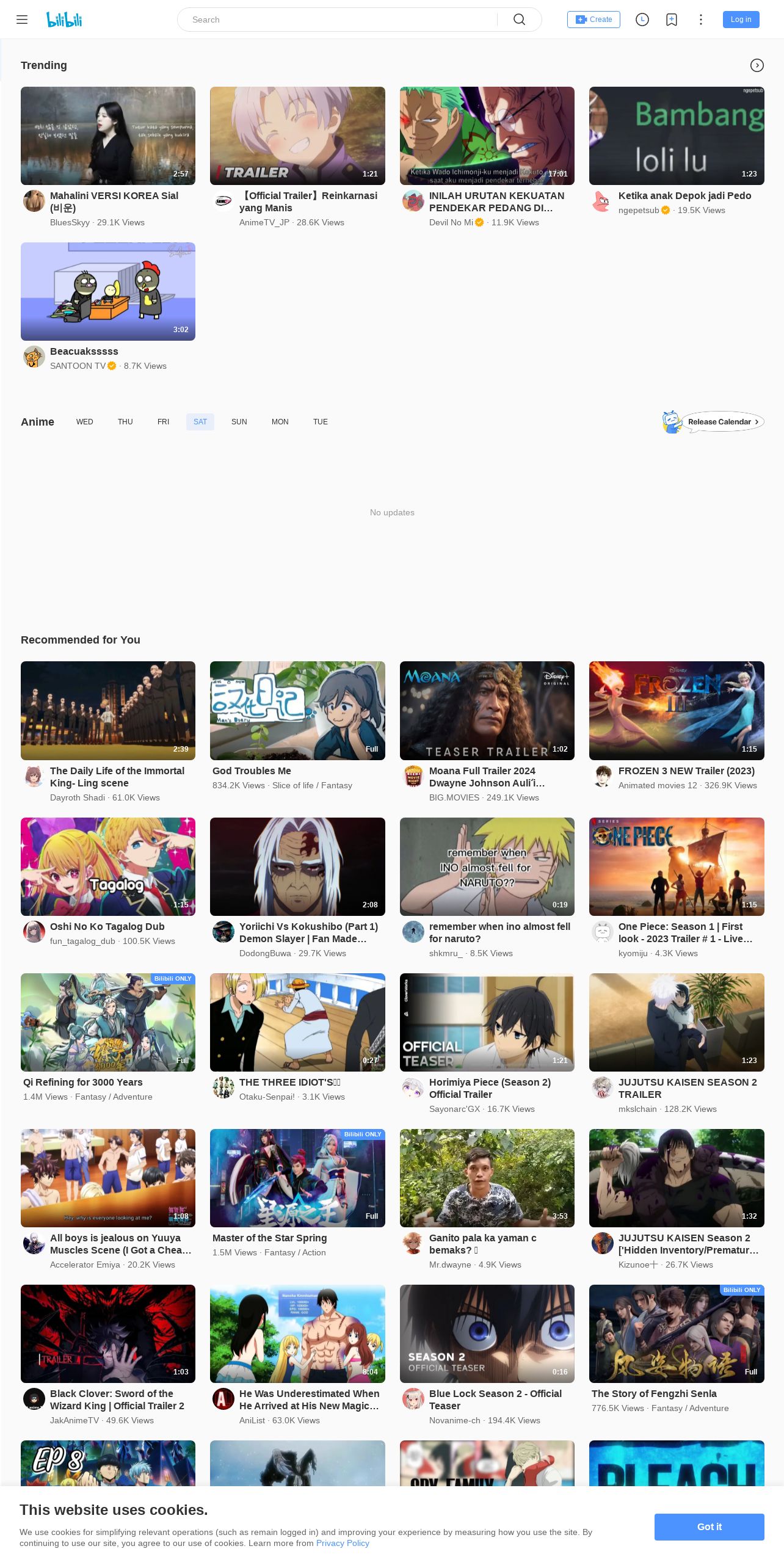Open kyomiju uploader avatar
This screenshot has width=784, height=1568.
603,932
